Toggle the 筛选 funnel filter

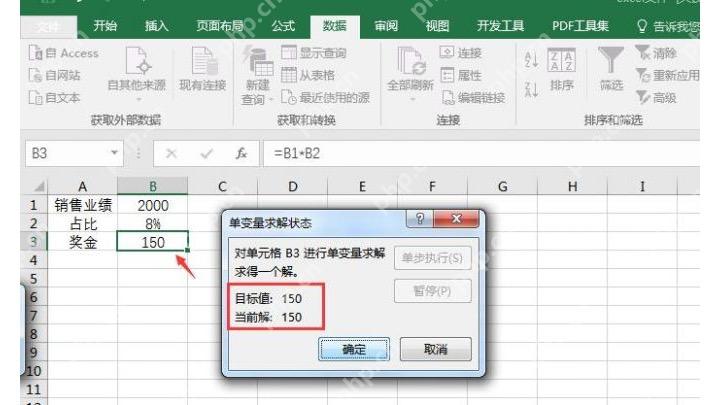pyautogui.click(x=611, y=69)
